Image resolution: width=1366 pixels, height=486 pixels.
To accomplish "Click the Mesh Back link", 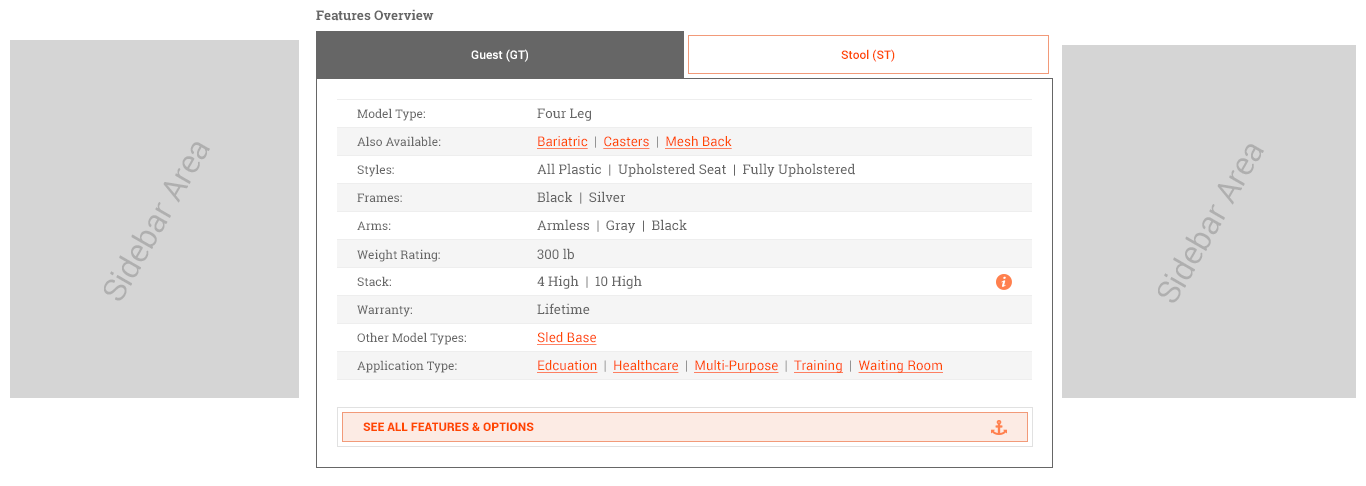I will (x=698, y=142).
